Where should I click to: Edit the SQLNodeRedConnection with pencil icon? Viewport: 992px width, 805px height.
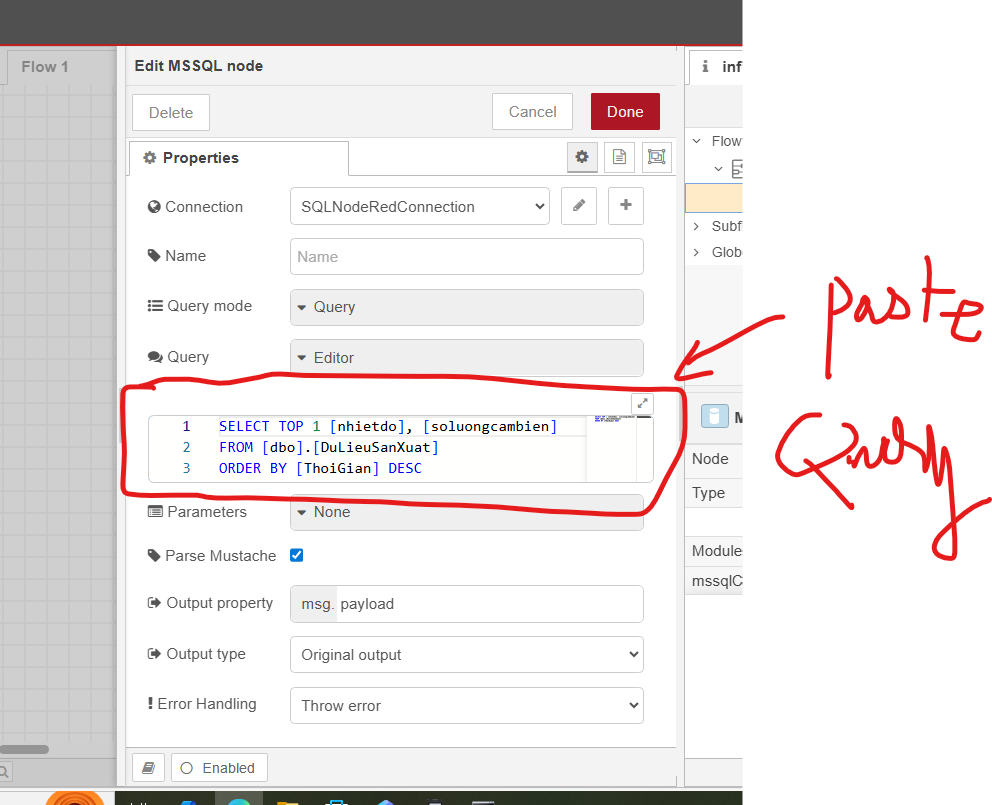[x=579, y=206]
